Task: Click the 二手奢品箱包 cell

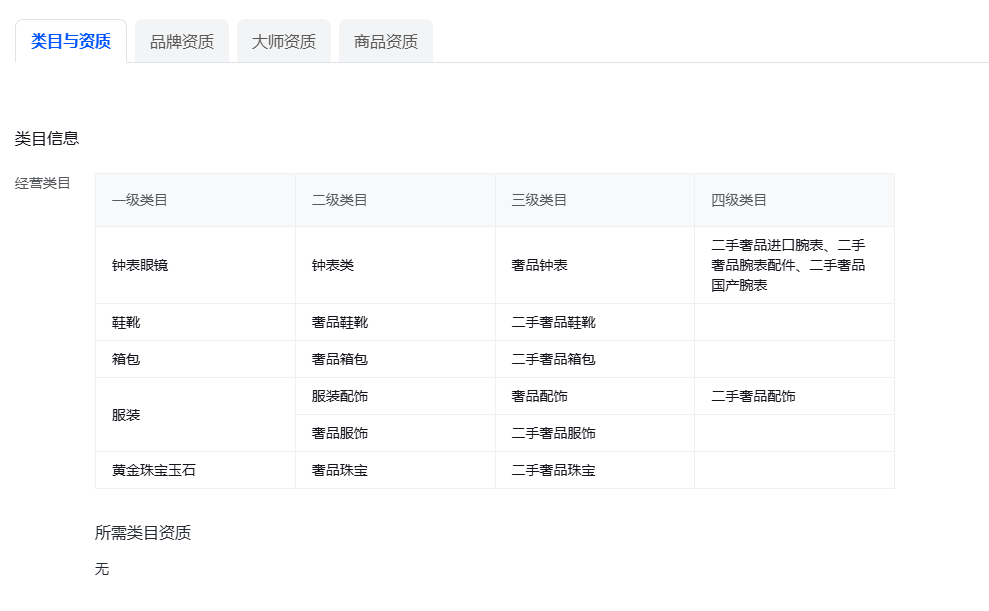Action: [595, 359]
